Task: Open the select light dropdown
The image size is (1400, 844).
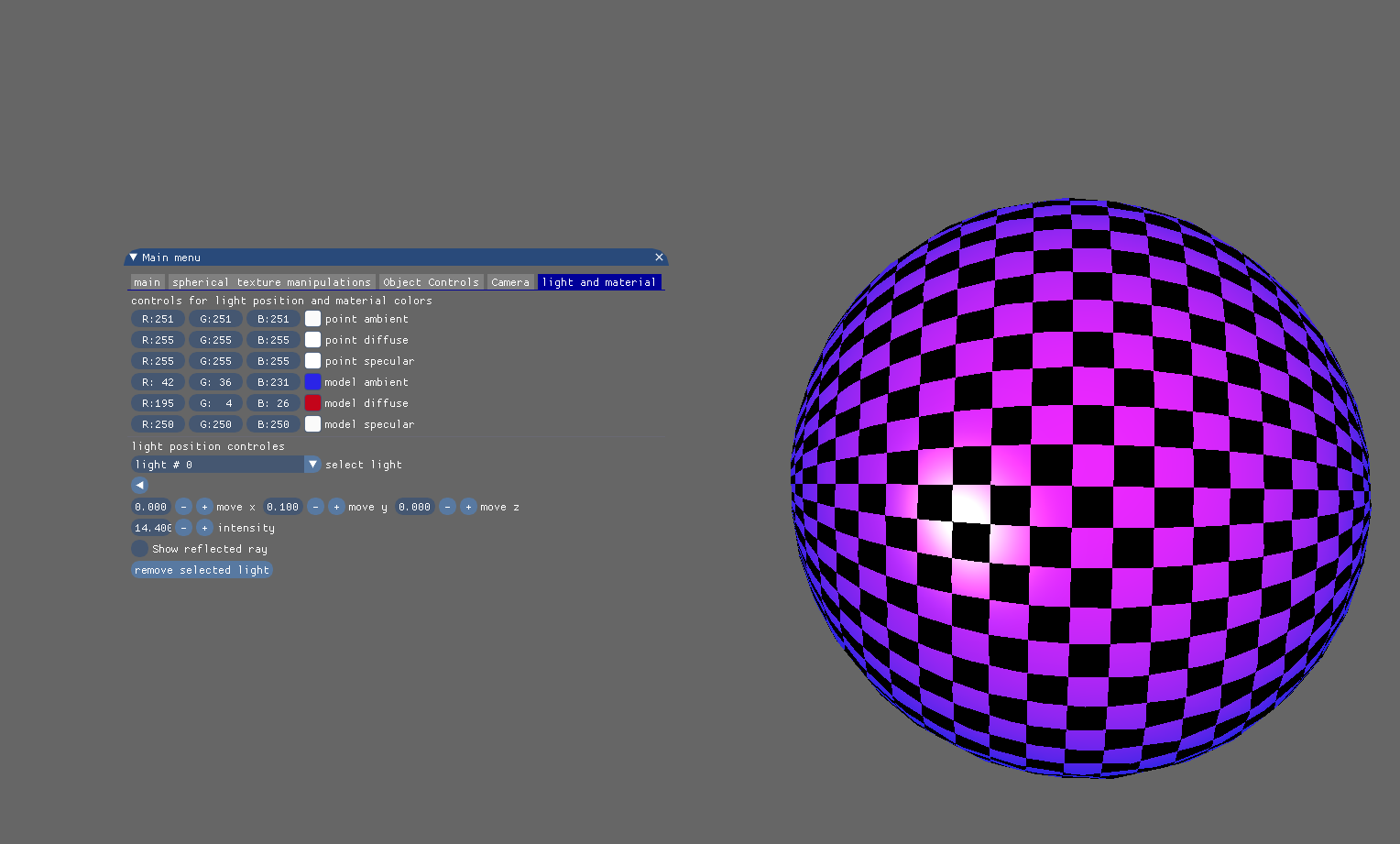Action: pyautogui.click(x=312, y=465)
